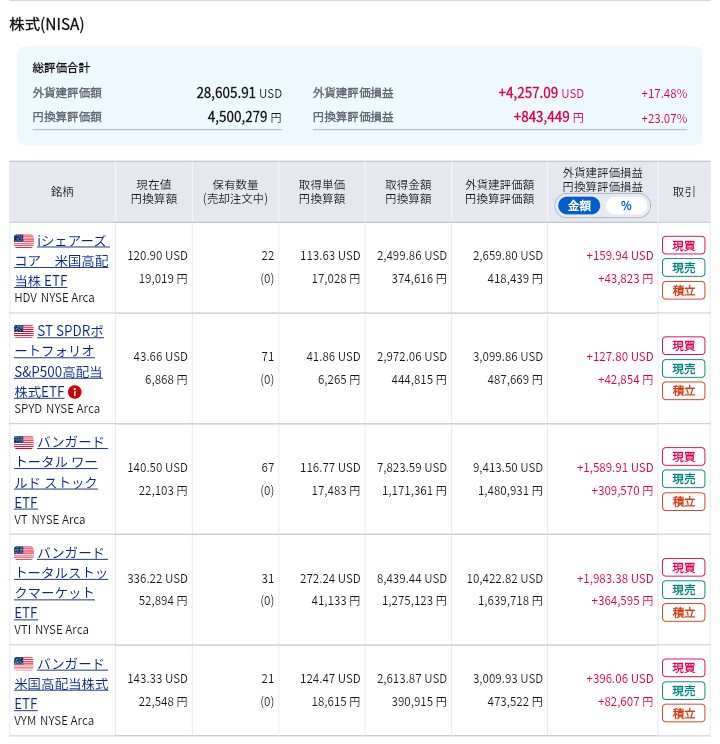The width and height of the screenshot is (720, 744).
Task: Click the red alert icon beside SPYD name
Action: 75,392
